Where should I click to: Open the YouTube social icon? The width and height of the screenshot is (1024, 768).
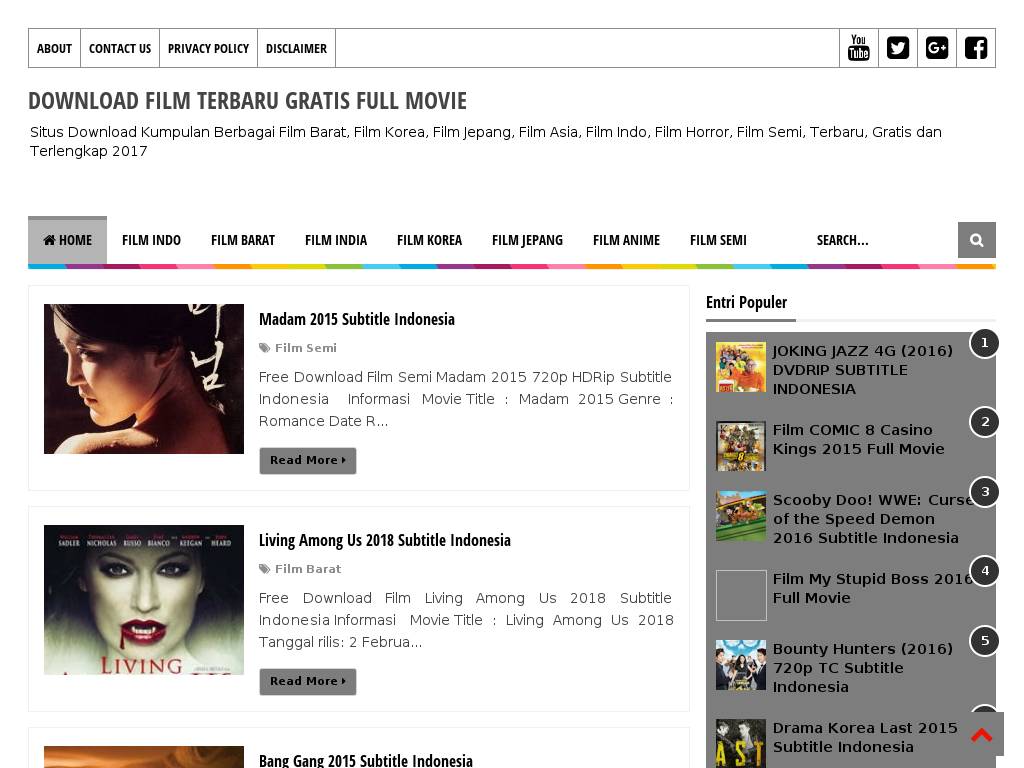pos(858,48)
